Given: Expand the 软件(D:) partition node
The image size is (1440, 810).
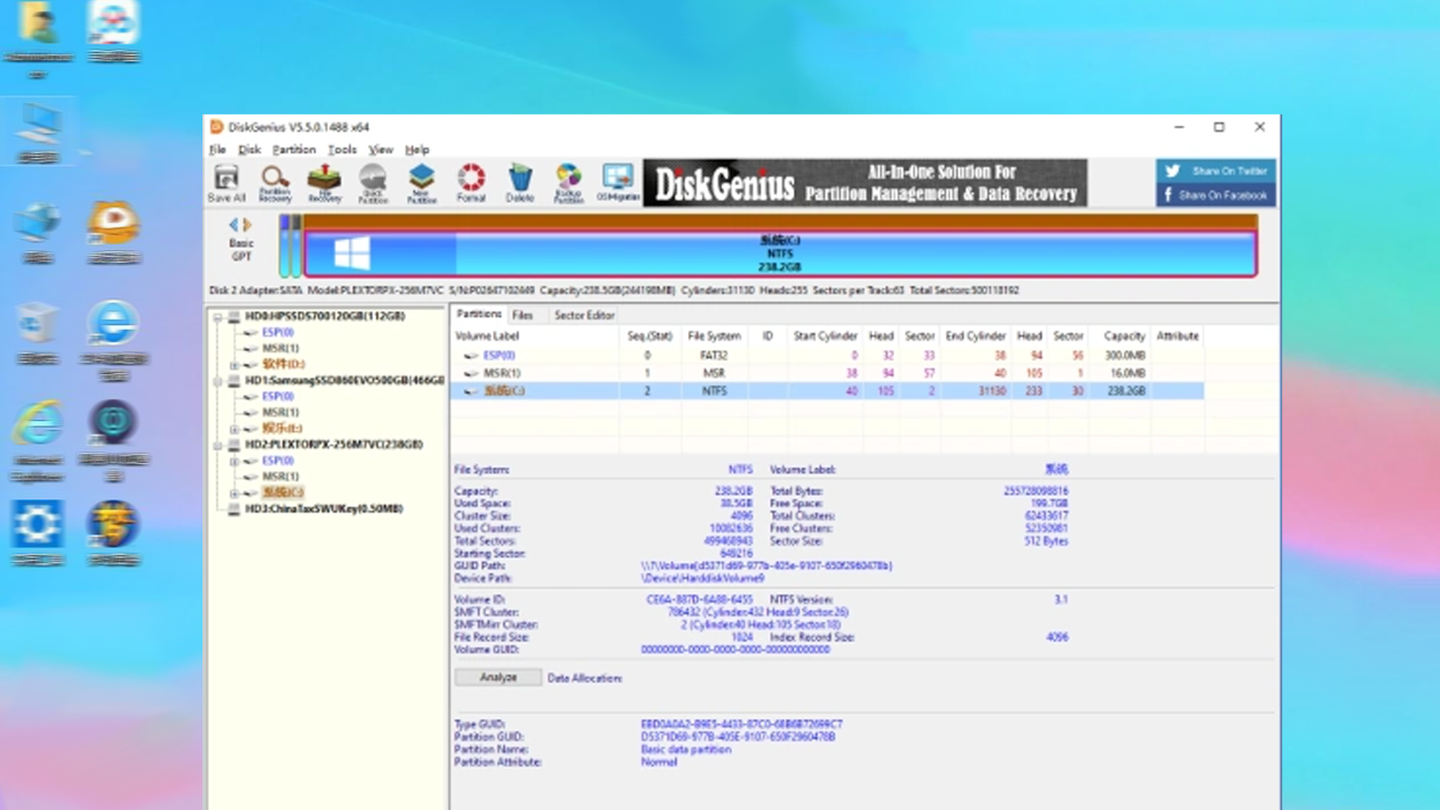Looking at the screenshot, I should pos(234,365).
